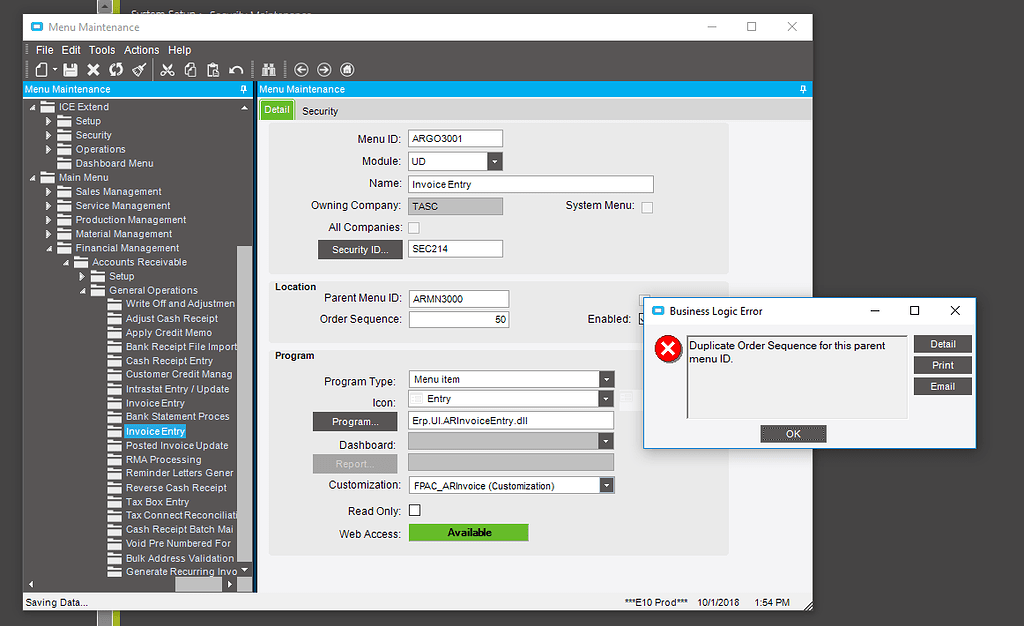Expand the Accounts Receivable tree node

tap(66, 261)
